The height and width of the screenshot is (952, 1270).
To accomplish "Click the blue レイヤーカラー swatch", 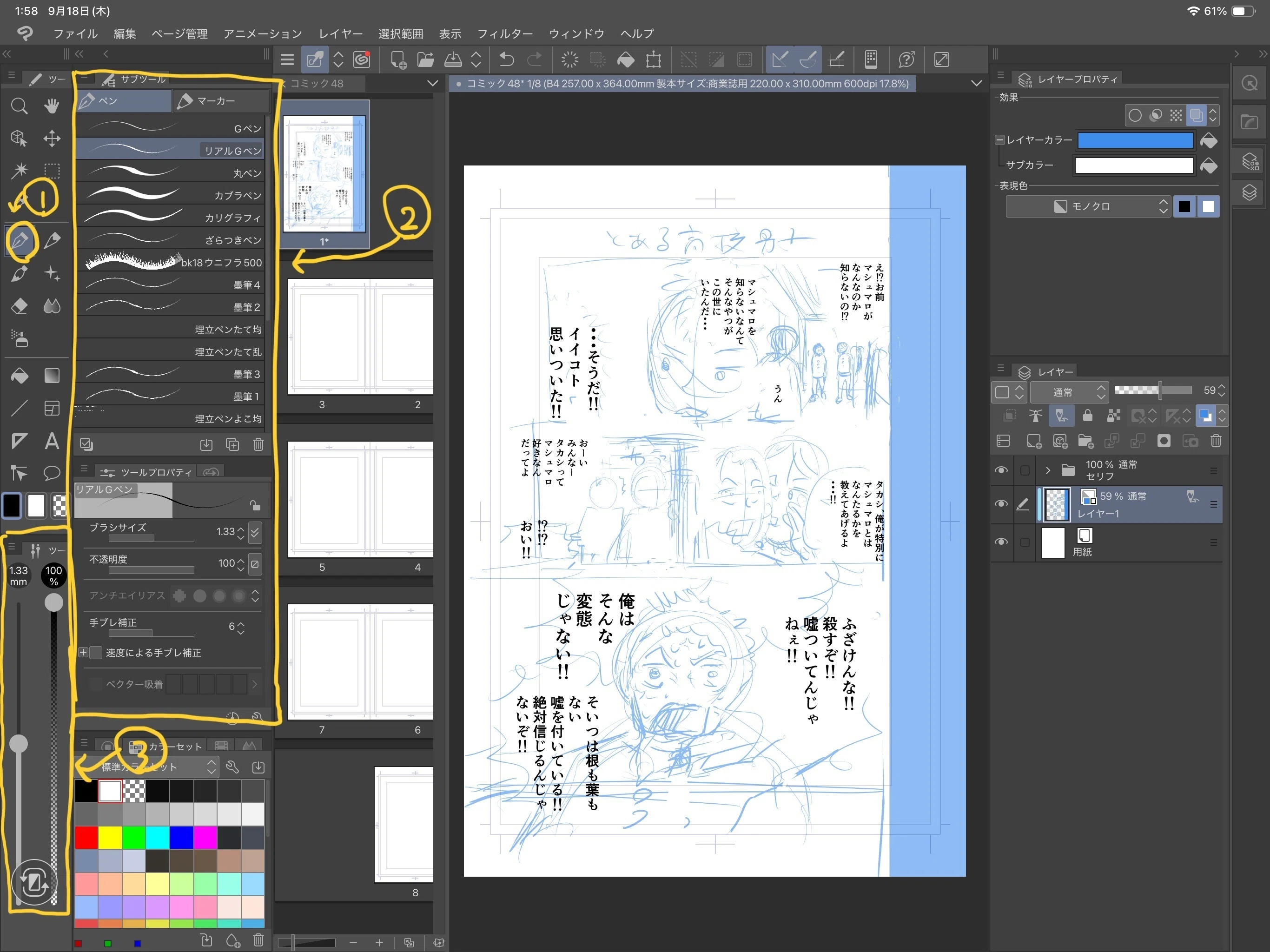I will [x=1135, y=140].
